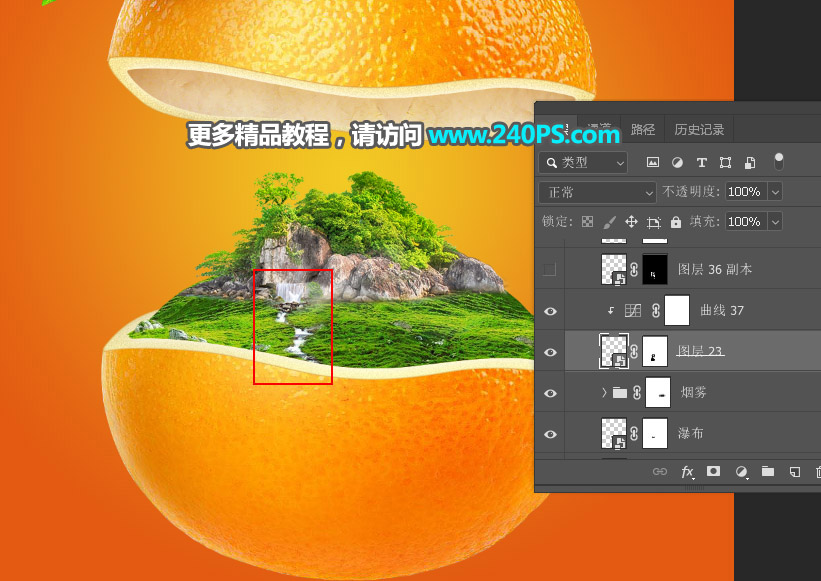Select the 曲线 37 layer name
821x581 pixels.
click(722, 310)
